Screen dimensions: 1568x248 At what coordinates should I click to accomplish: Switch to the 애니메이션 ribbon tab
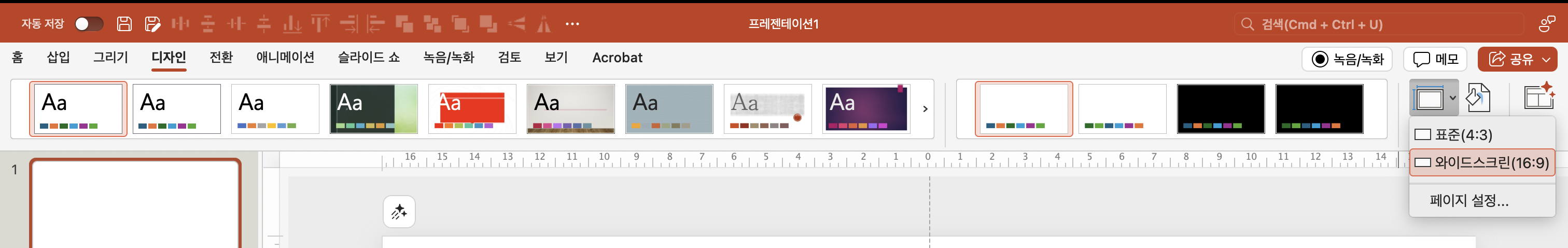pos(285,57)
